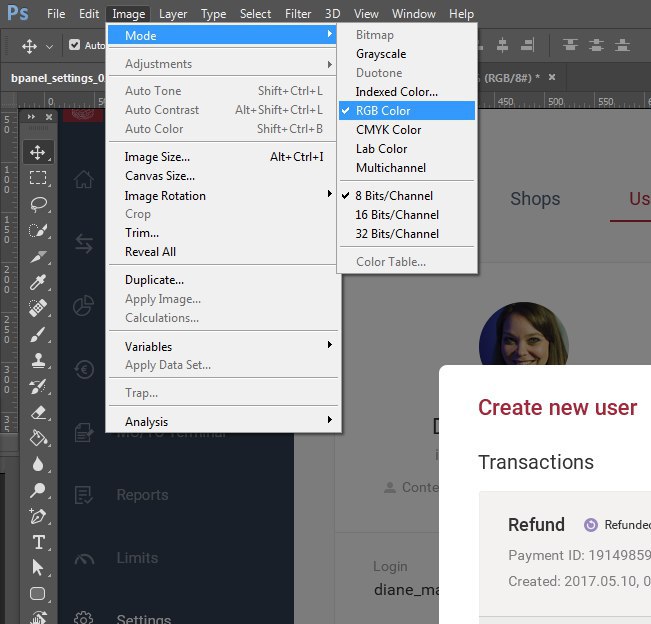The width and height of the screenshot is (651, 624).
Task: Toggle the Auto-Select checkbox
Action: click(x=74, y=44)
